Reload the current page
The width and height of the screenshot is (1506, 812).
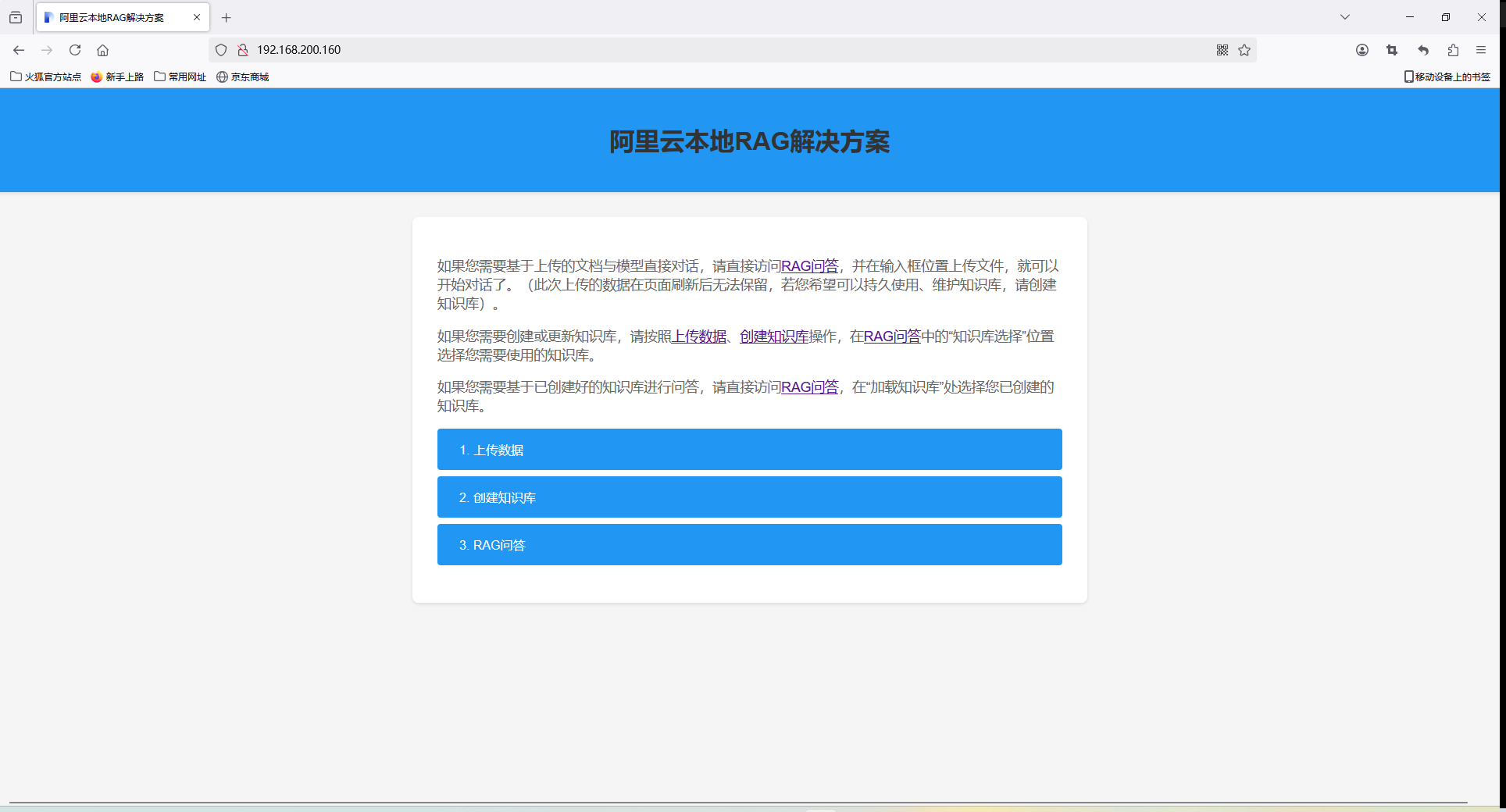[75, 50]
